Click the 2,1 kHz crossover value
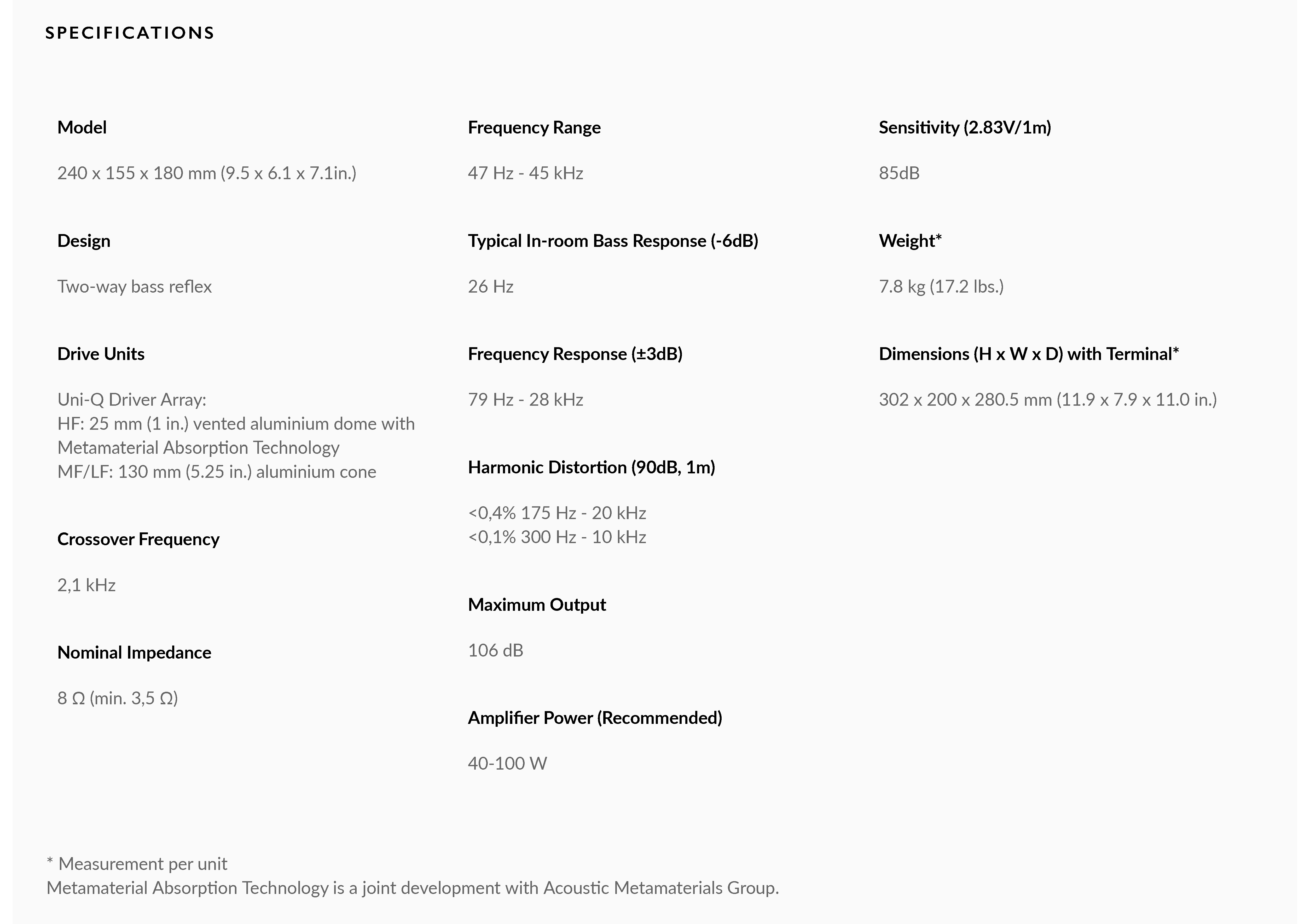Screen dimensions: 1310x924 86,585
